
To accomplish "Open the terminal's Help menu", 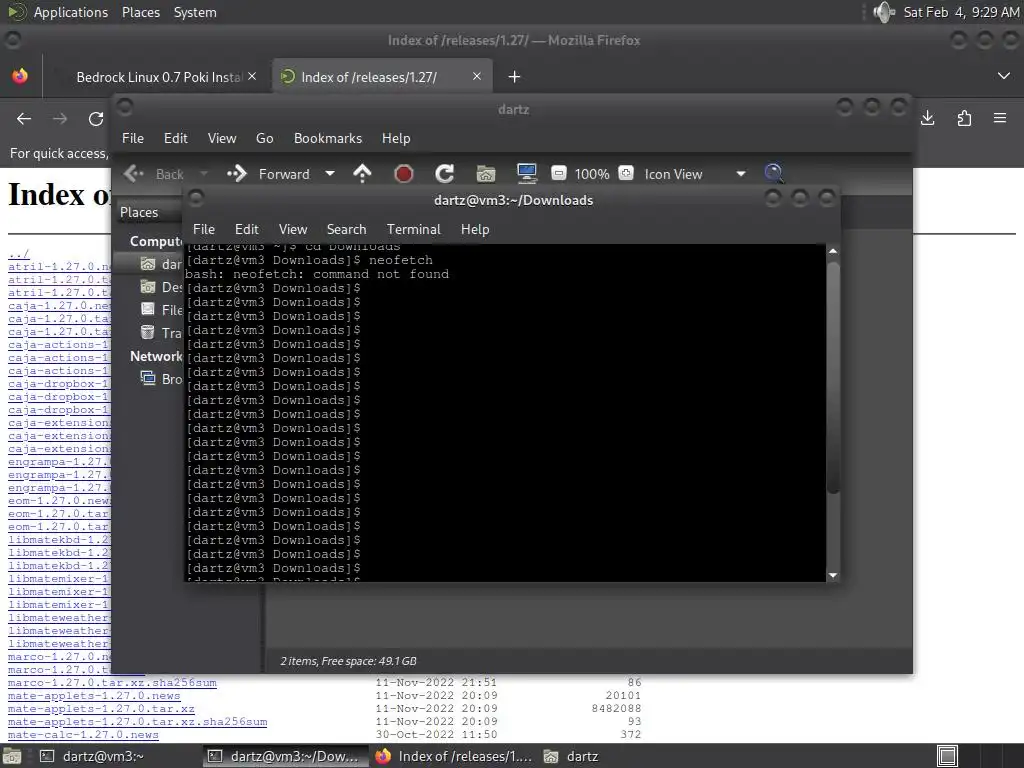I will coord(475,229).
